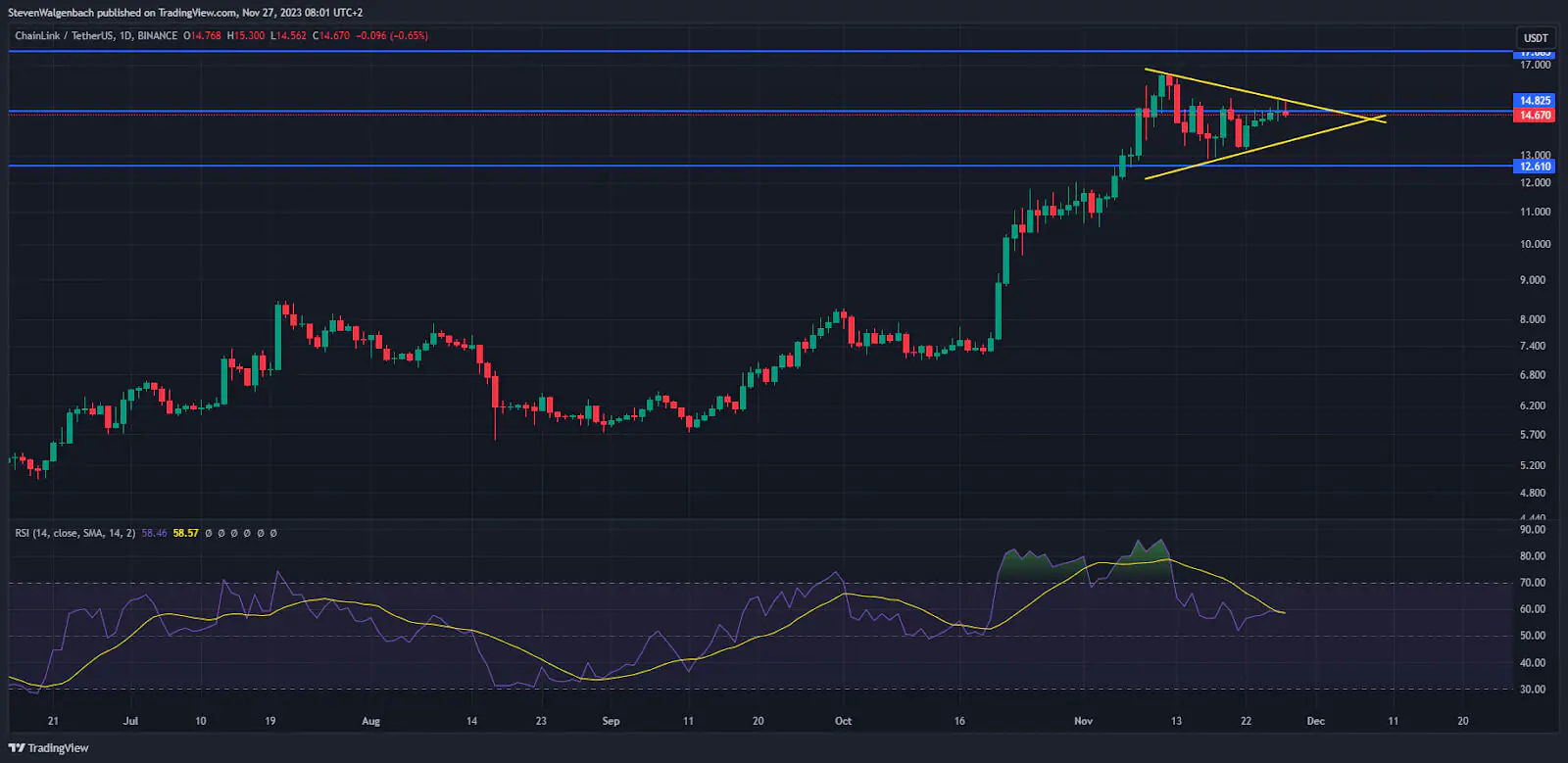Screen dimensions: 1568x763
Task: Click the 10.000 price axis label
Action: pos(1535,244)
